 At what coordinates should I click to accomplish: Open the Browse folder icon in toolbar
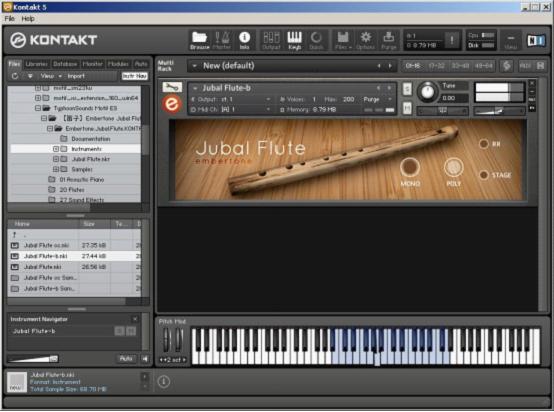point(200,40)
